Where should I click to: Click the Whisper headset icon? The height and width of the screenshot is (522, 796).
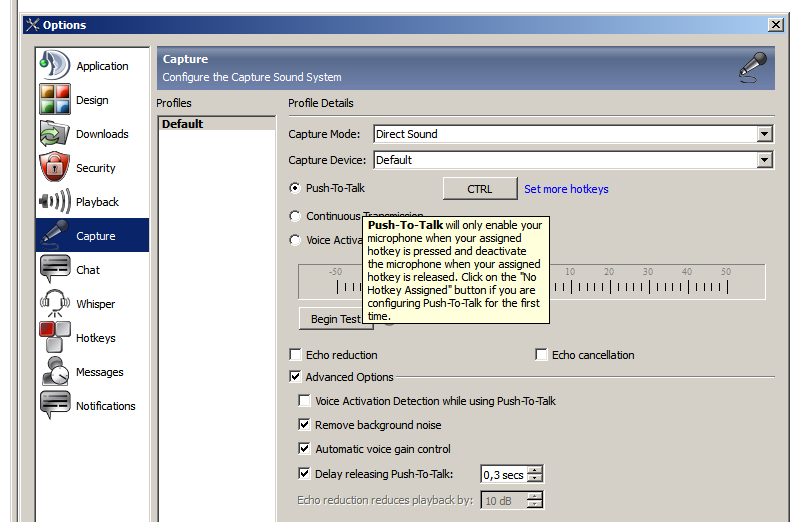point(54,304)
